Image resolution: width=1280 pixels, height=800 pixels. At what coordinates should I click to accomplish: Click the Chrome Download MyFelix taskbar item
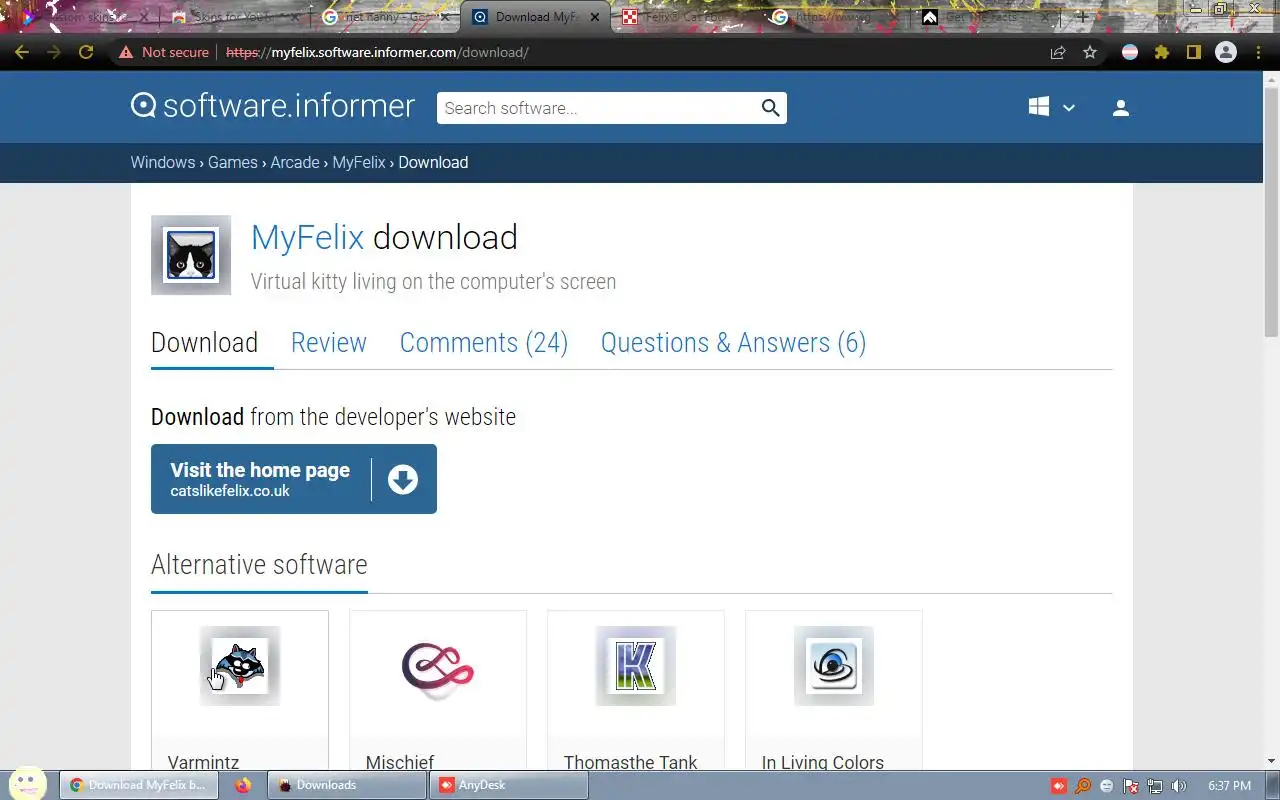tap(137, 785)
